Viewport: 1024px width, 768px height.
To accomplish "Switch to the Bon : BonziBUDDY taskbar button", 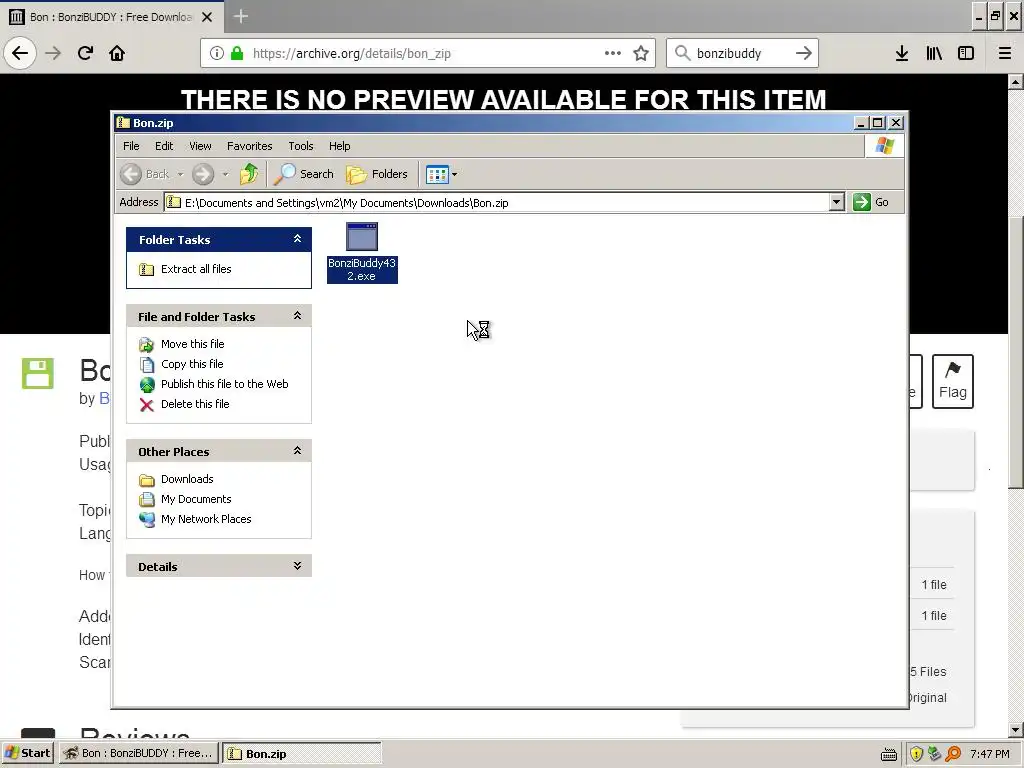I will tap(138, 753).
